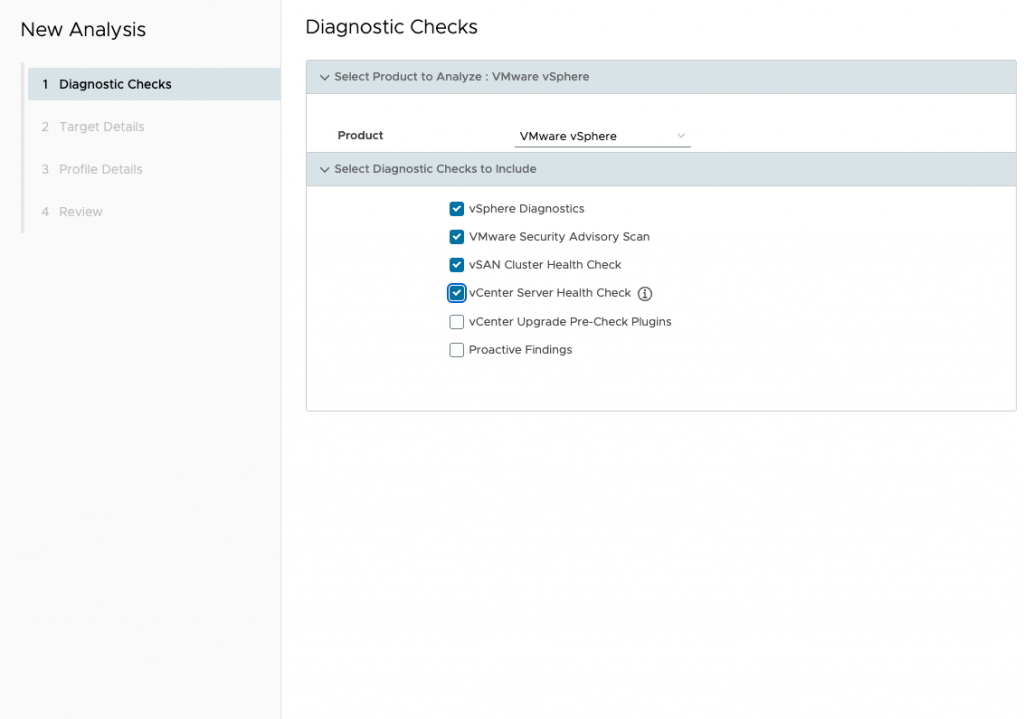This screenshot has width=1024, height=719.
Task: Collapse Select Diagnostic Checks to Include chevron
Action: (324, 169)
